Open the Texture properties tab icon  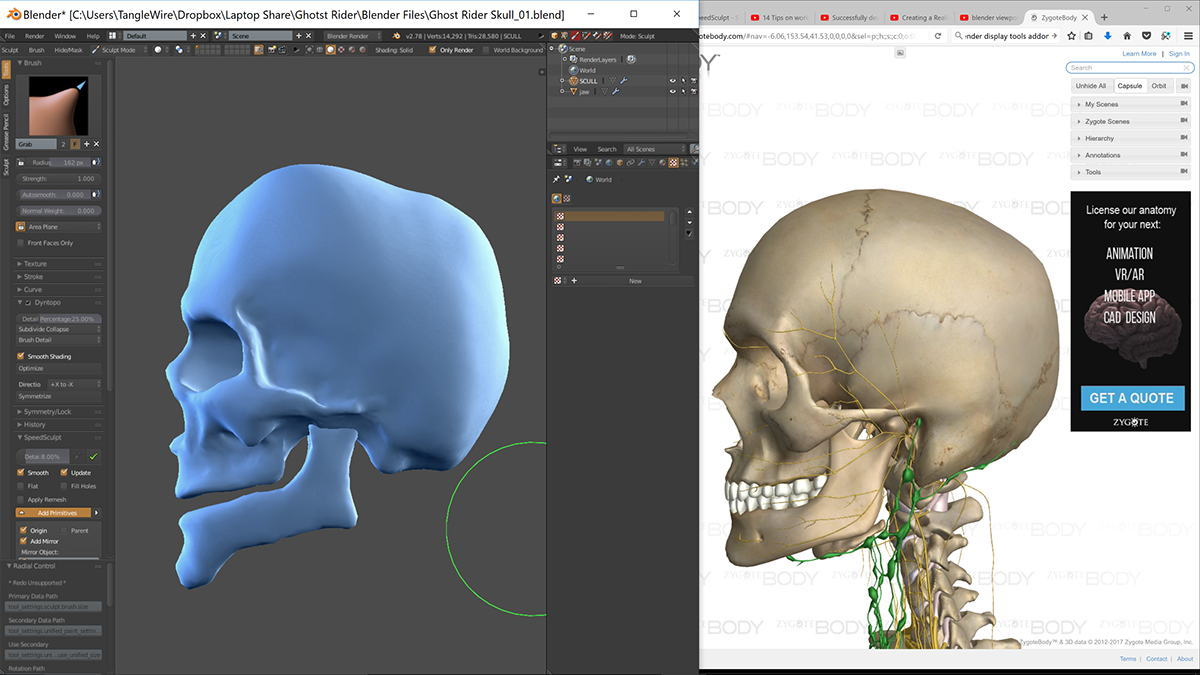click(x=673, y=162)
